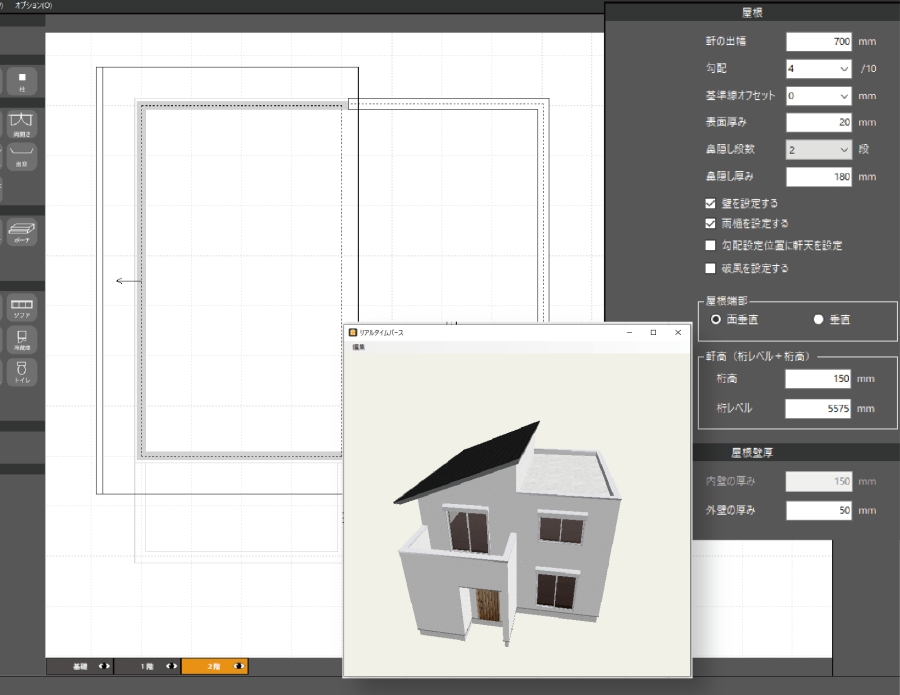Select the 柱 (pillar) tool icon
The height and width of the screenshot is (695, 900).
[21, 80]
